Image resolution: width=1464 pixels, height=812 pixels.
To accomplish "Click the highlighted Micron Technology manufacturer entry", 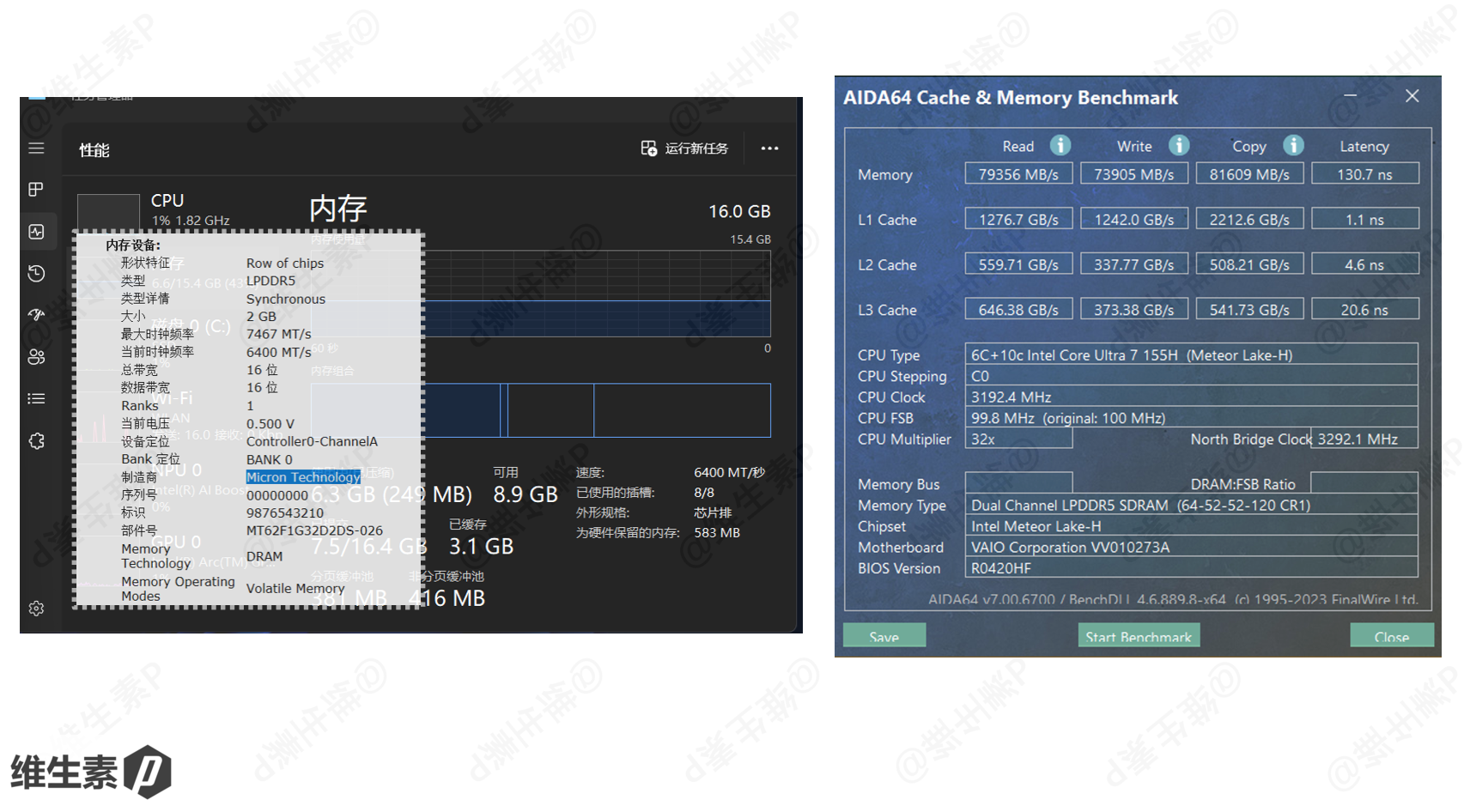I will click(x=303, y=477).
